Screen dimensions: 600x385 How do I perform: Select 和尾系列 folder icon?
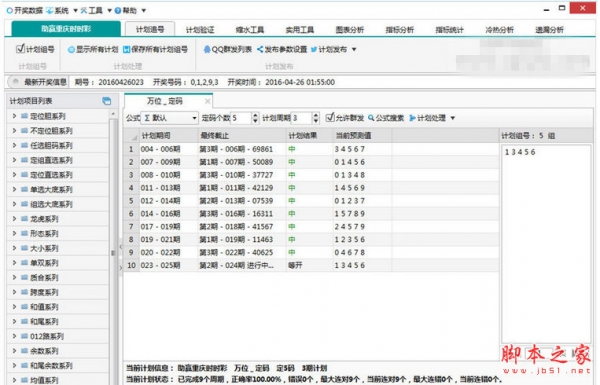(x=24, y=321)
